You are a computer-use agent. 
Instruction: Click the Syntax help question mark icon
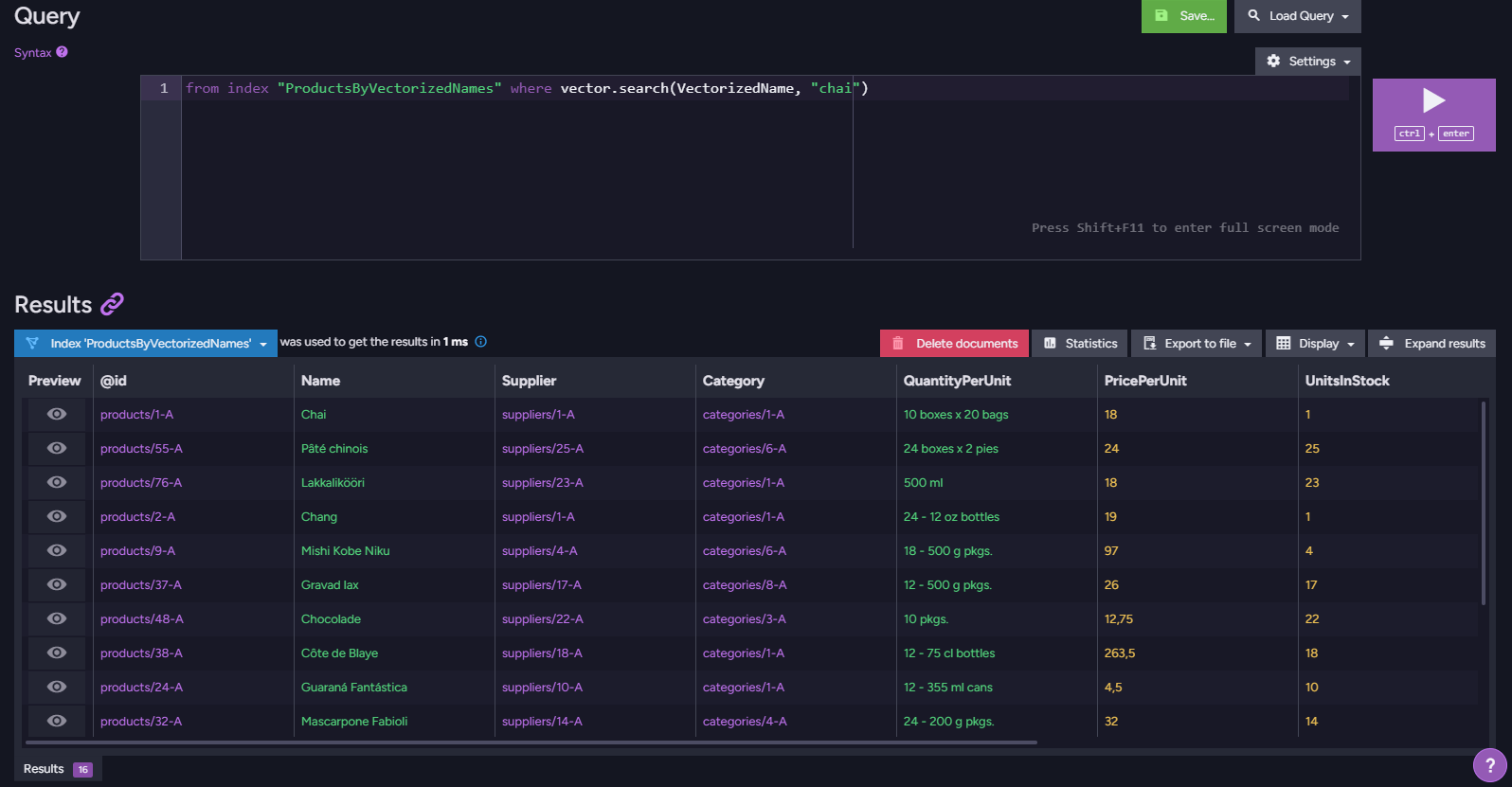[x=62, y=52]
